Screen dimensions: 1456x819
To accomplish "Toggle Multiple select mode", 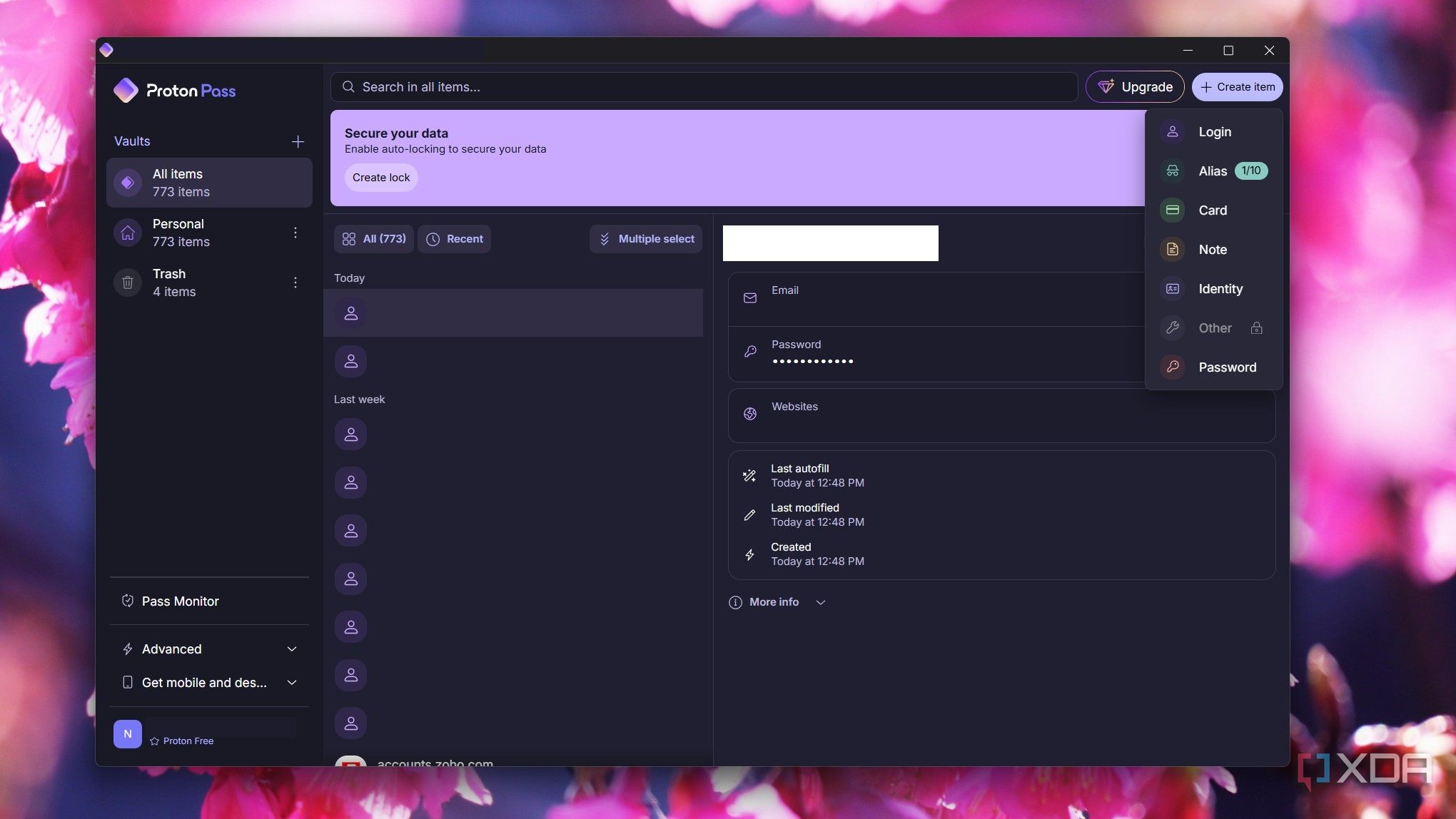I will coord(646,239).
